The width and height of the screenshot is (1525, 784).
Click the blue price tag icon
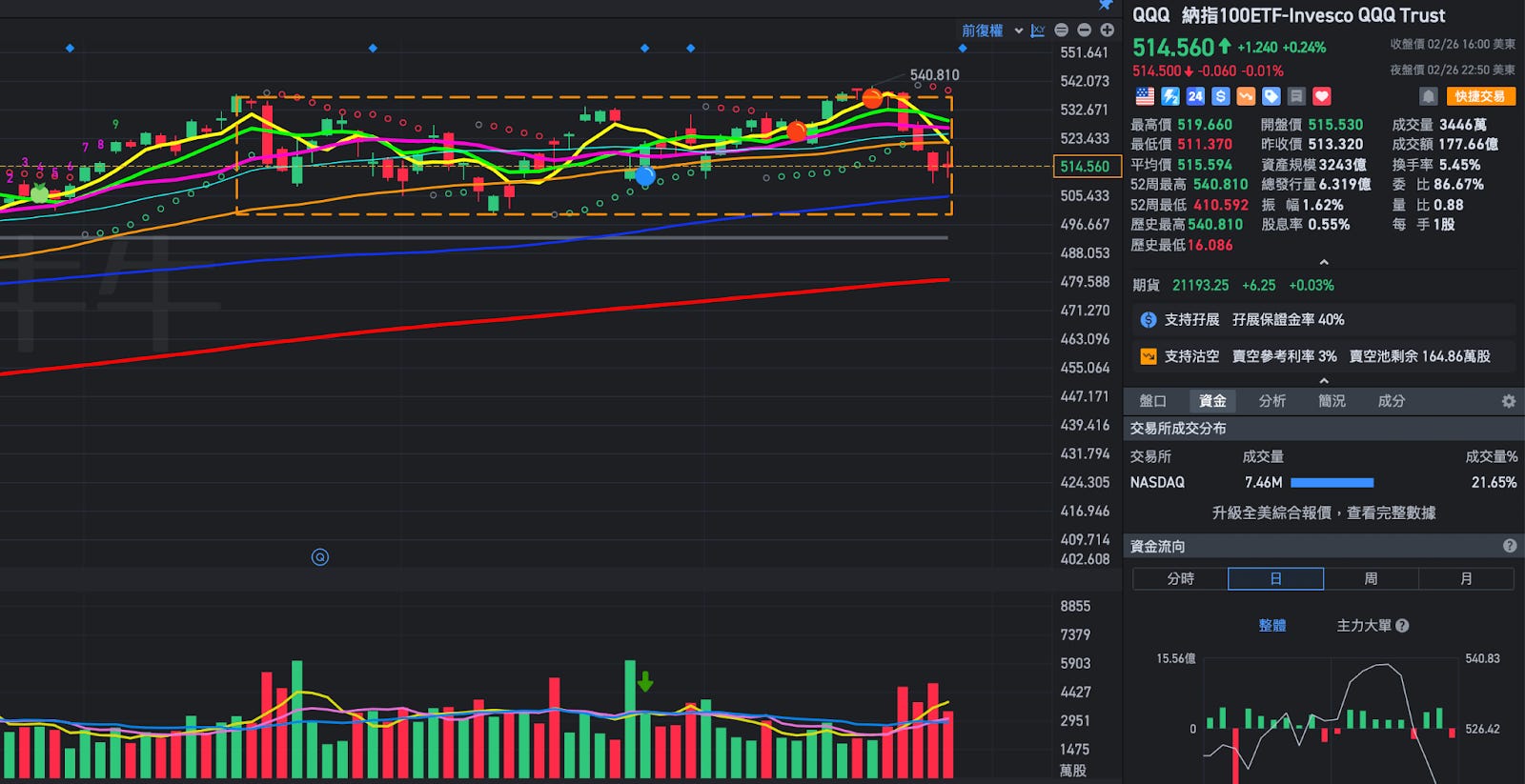pyautogui.click(x=1271, y=96)
